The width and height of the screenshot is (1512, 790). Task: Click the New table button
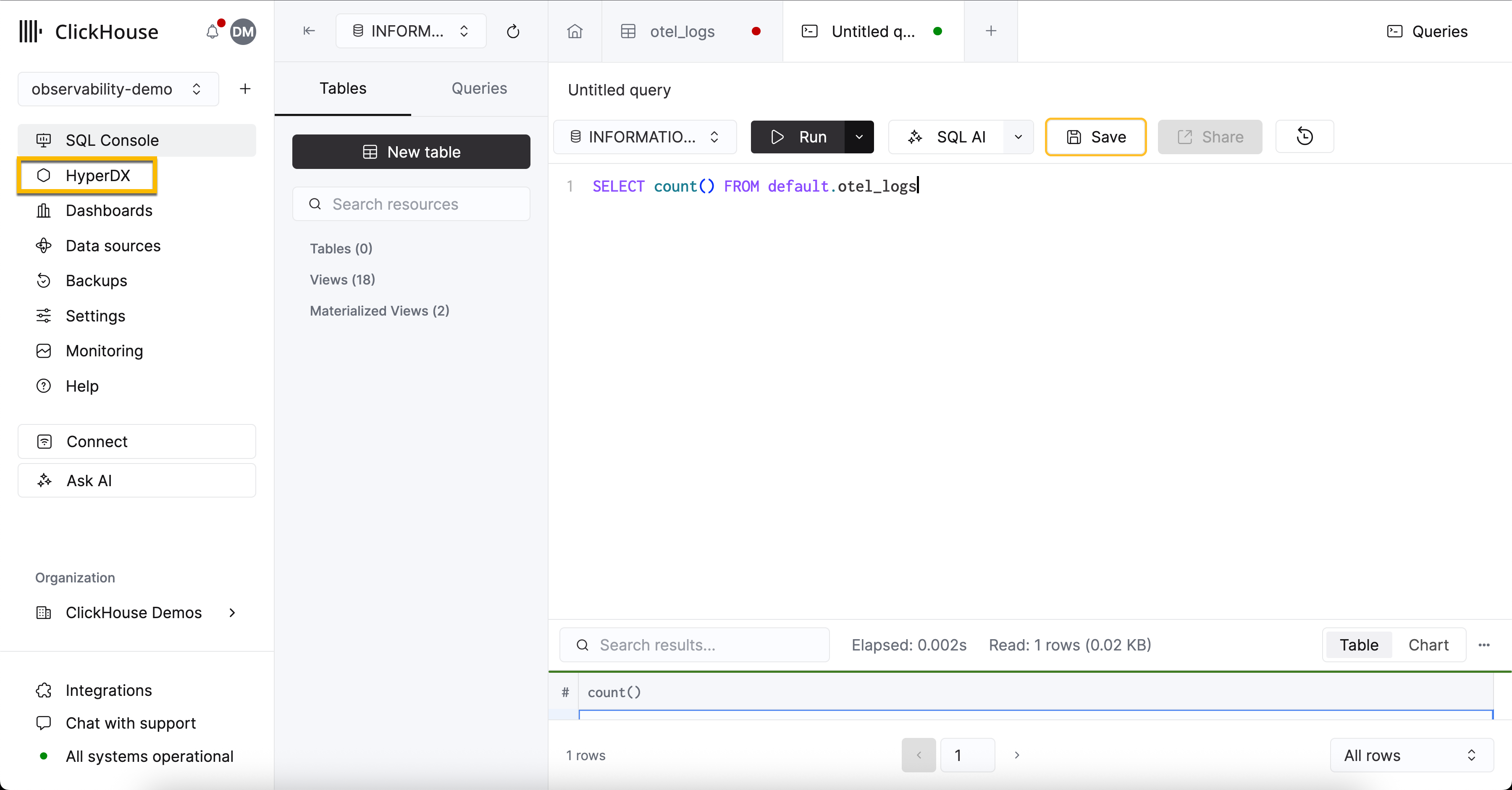(411, 152)
